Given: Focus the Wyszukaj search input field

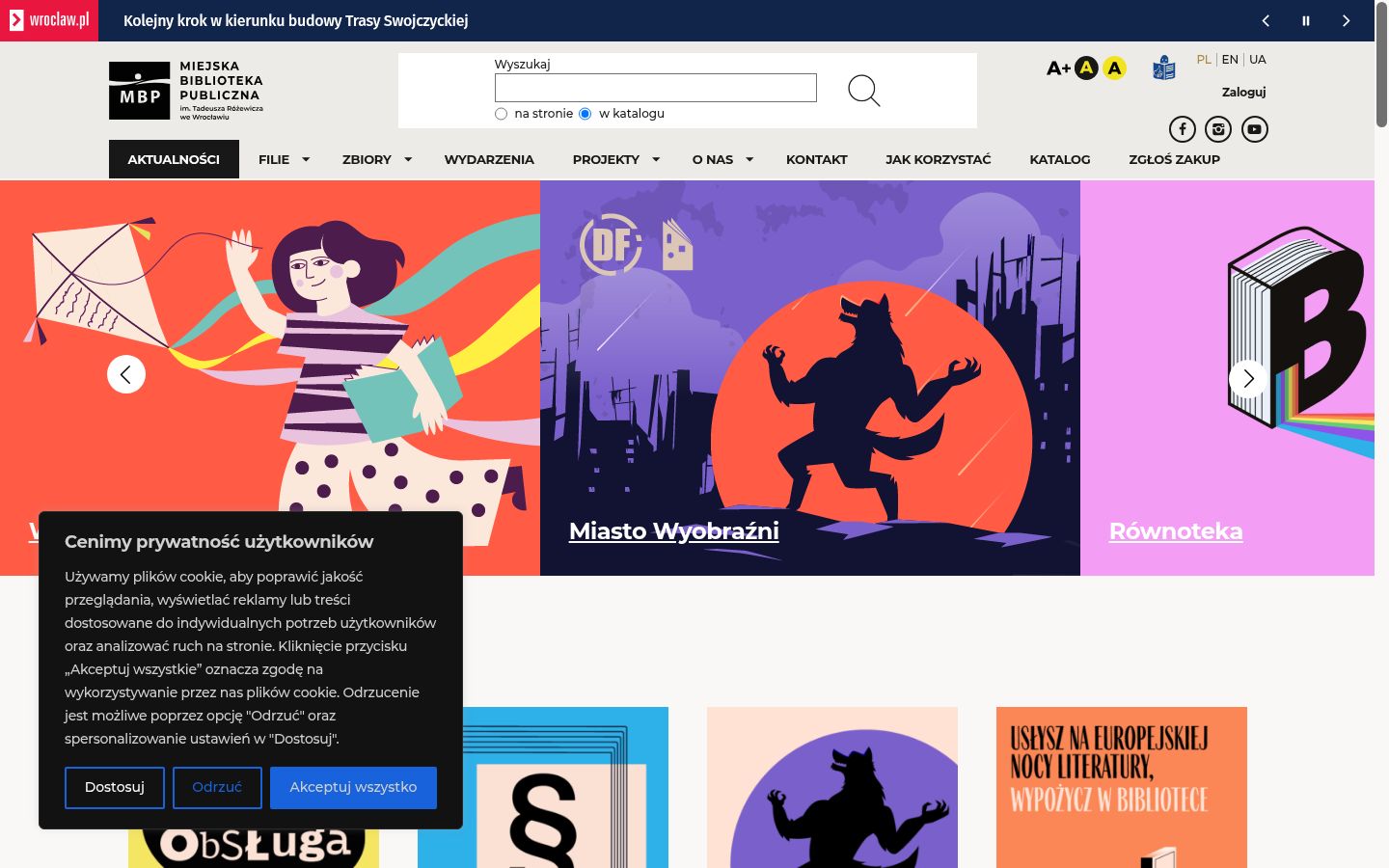Looking at the screenshot, I should (656, 88).
